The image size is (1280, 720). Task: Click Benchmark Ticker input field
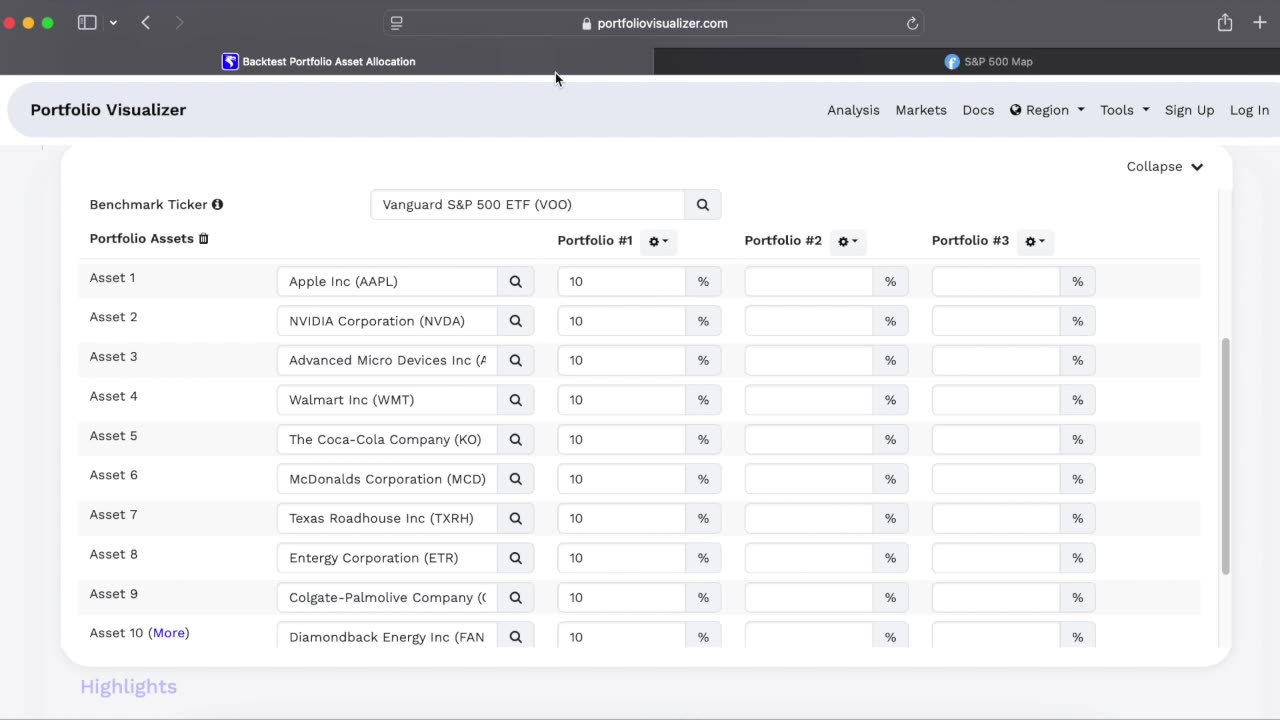(x=528, y=205)
